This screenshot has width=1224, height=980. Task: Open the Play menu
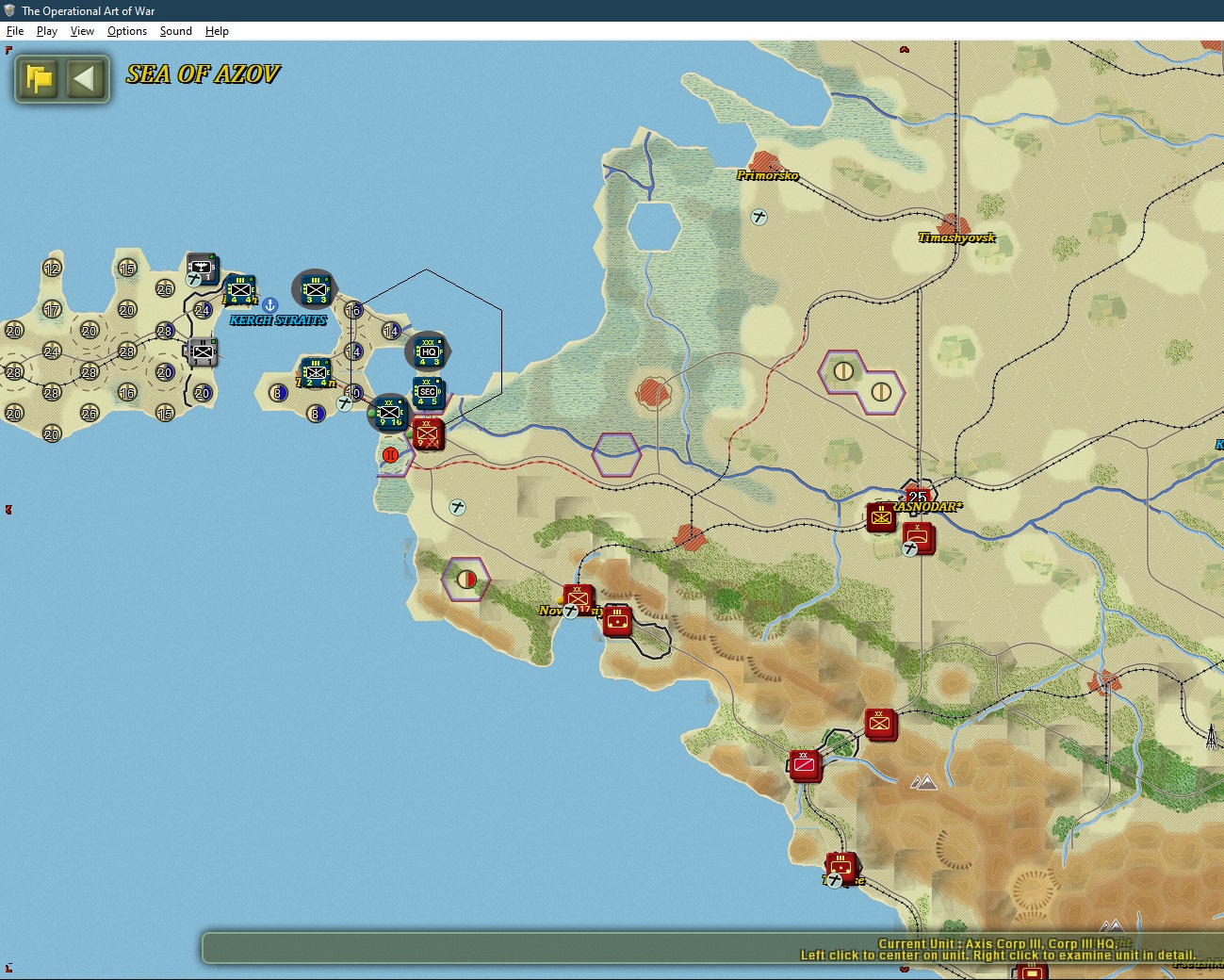[x=47, y=31]
